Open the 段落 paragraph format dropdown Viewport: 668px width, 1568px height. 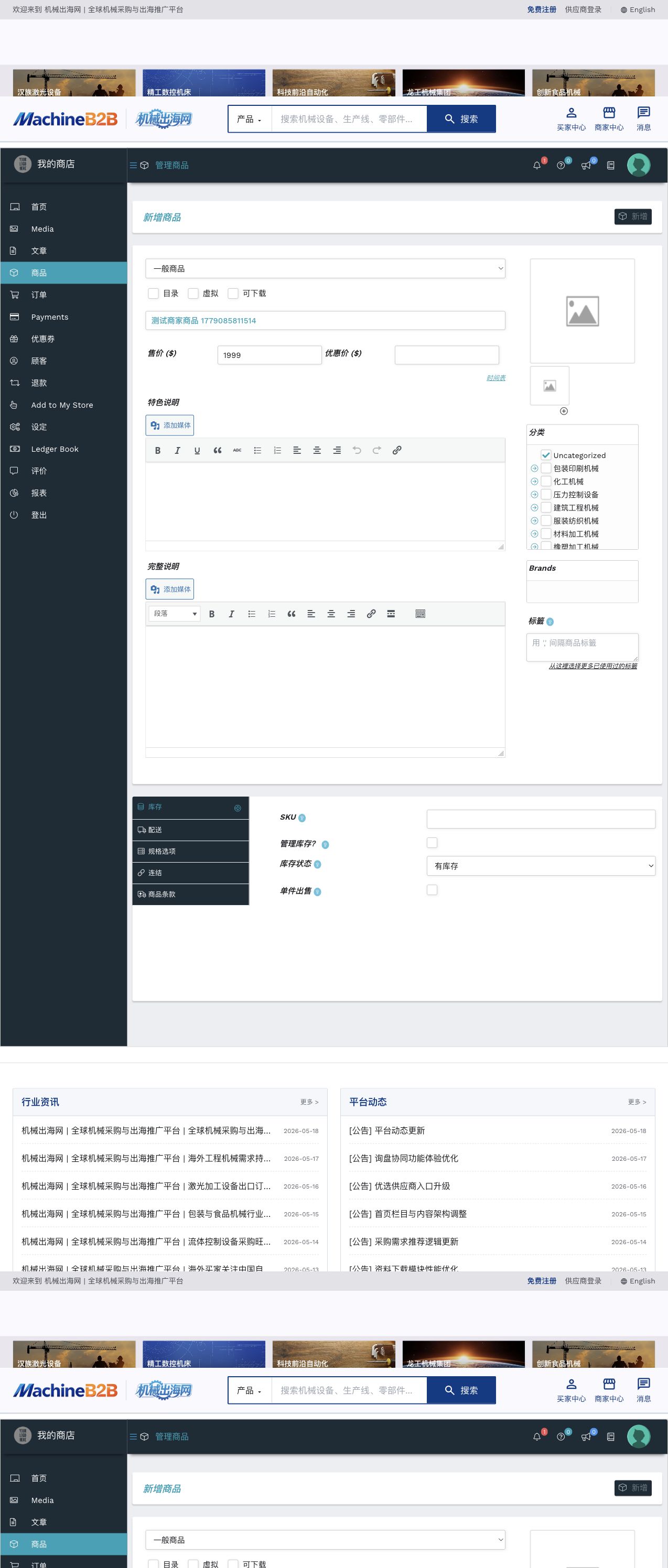[175, 614]
